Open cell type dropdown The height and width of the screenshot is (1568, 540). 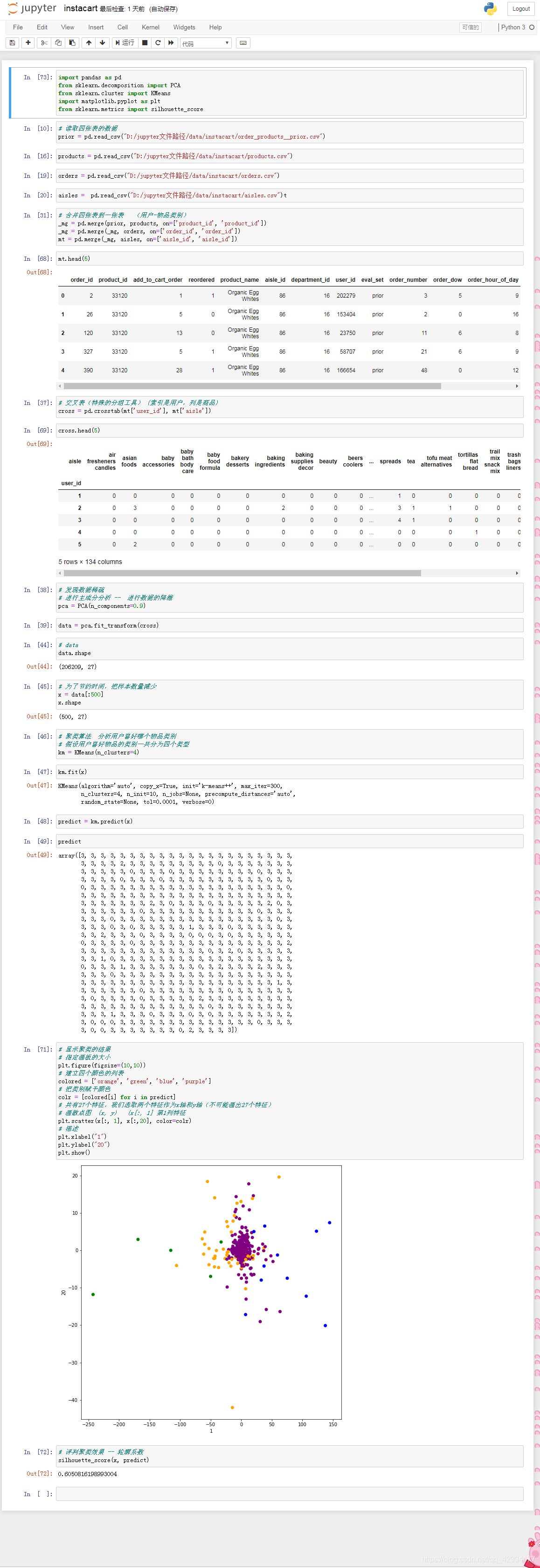(x=206, y=43)
